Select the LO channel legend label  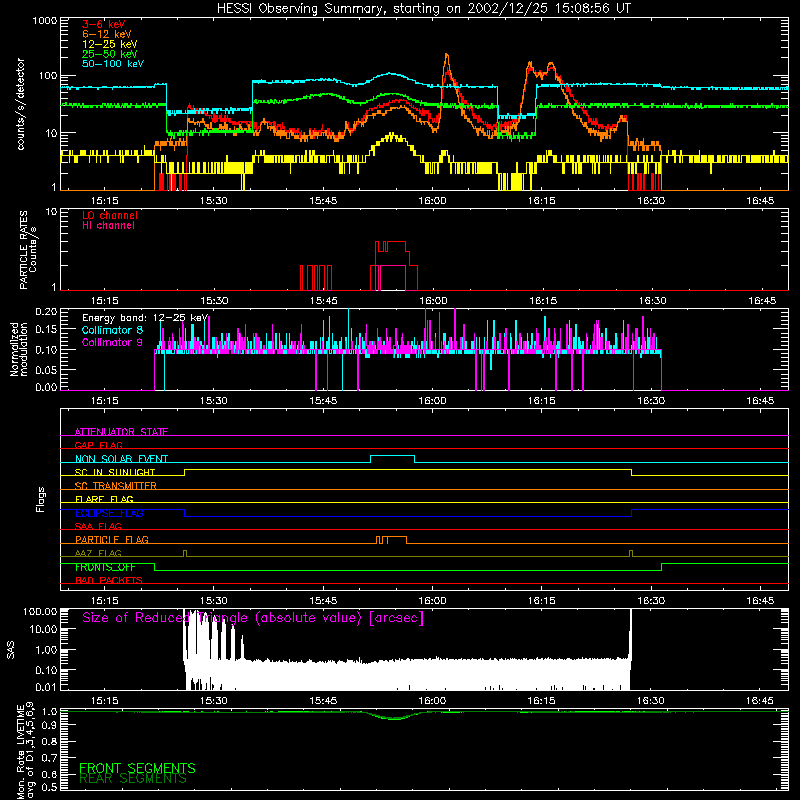click(110, 215)
